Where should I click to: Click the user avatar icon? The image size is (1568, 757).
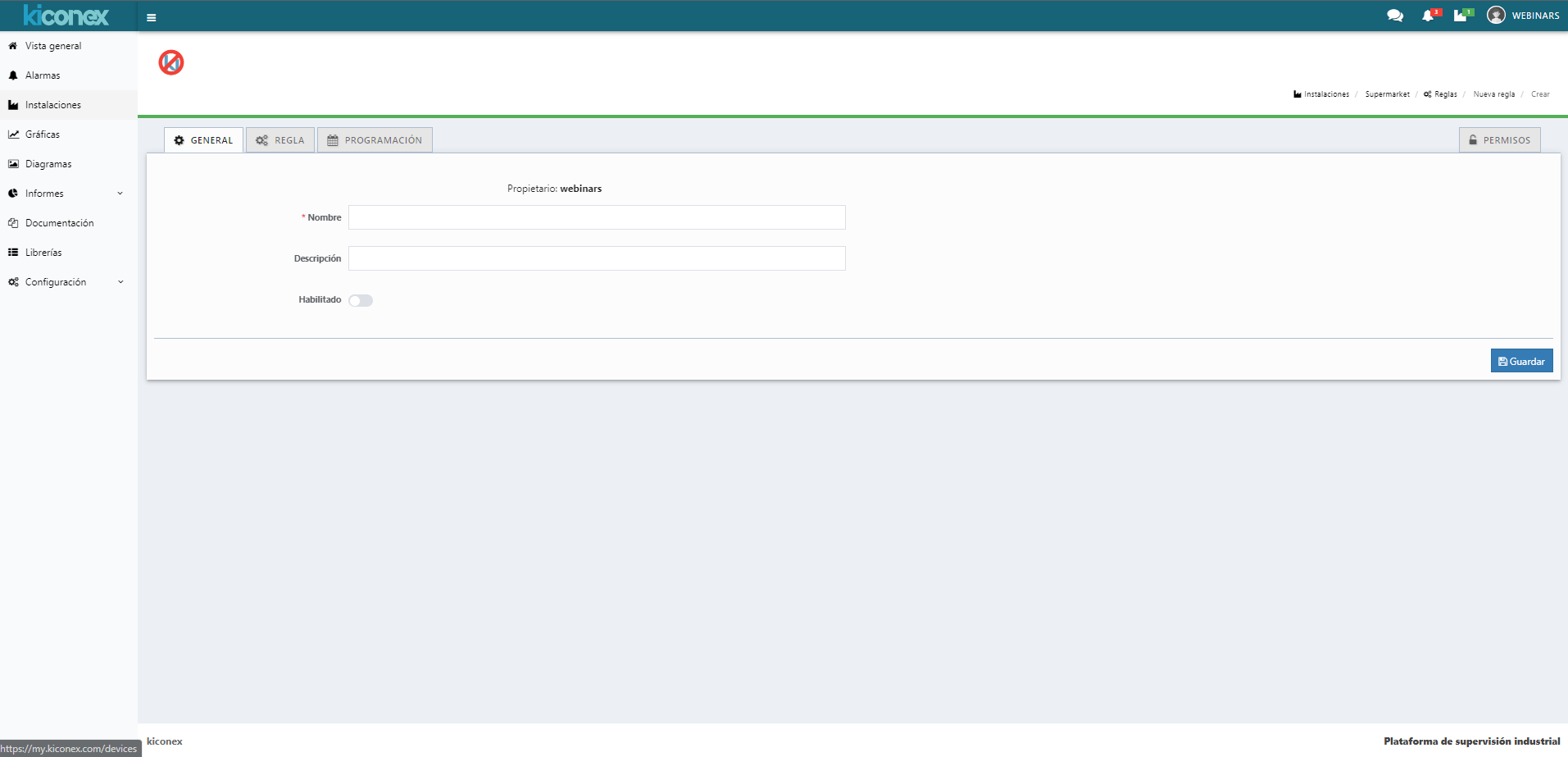point(1496,16)
